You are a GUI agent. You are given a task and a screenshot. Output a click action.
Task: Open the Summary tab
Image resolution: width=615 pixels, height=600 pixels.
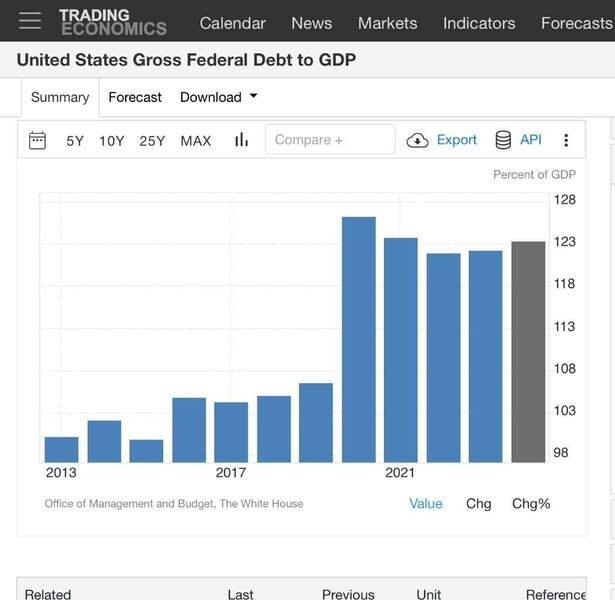click(60, 97)
